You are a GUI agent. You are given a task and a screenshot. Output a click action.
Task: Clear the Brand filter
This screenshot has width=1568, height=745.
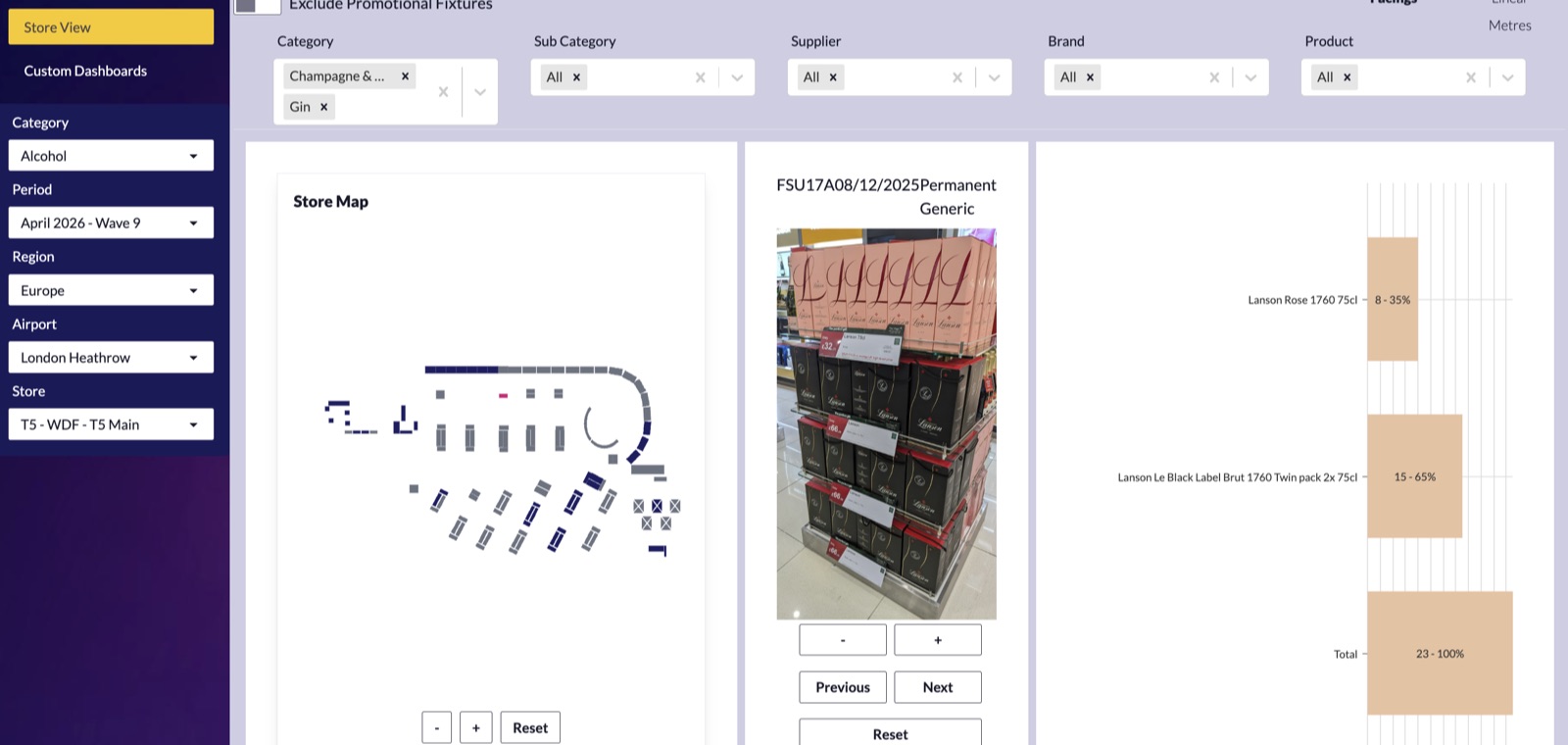coord(1214,77)
